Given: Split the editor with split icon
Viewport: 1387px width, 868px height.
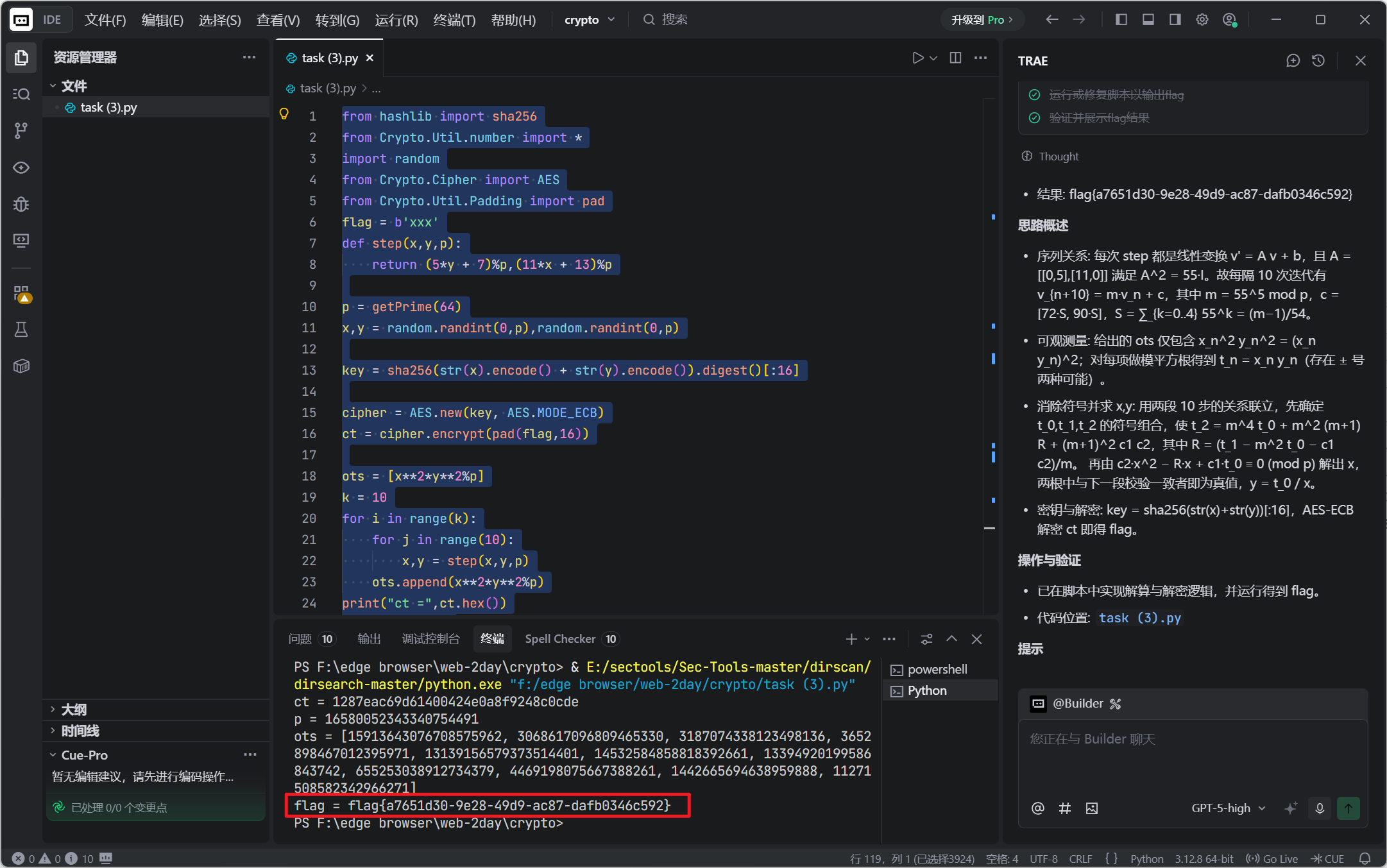Looking at the screenshot, I should (x=955, y=58).
